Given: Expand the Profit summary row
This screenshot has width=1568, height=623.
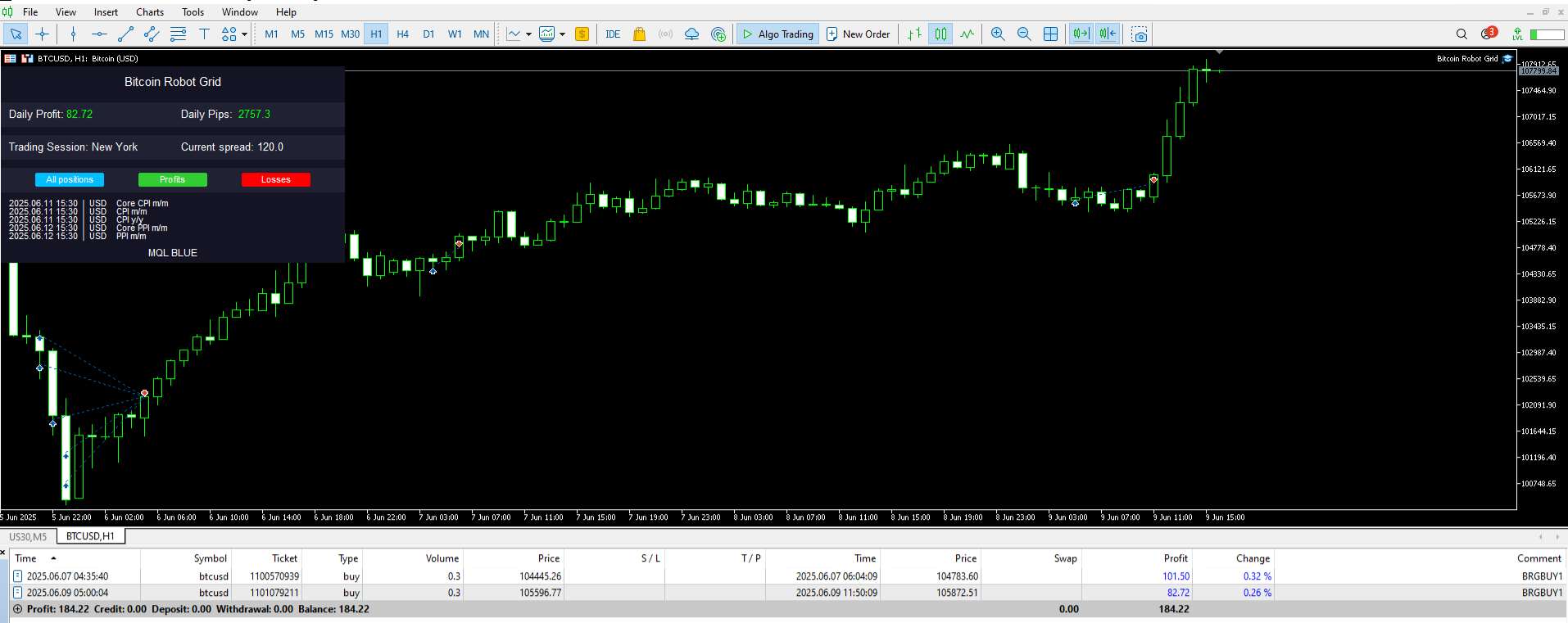Looking at the screenshot, I should 17,609.
